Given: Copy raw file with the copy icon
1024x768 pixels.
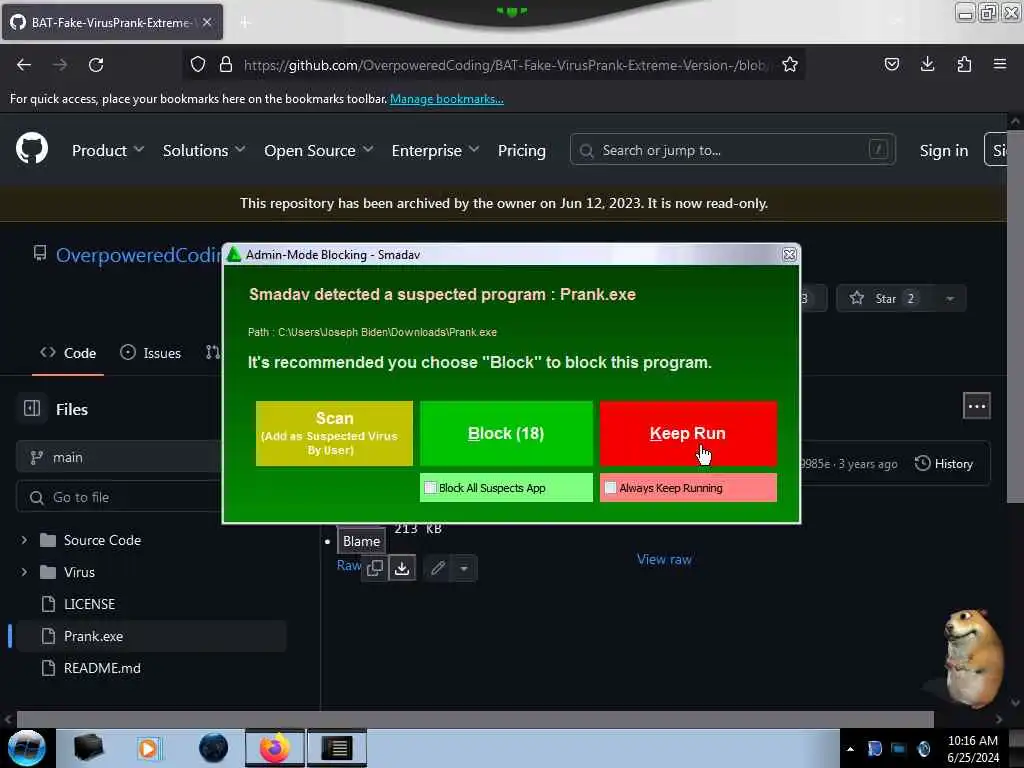Looking at the screenshot, I should tap(375, 568).
